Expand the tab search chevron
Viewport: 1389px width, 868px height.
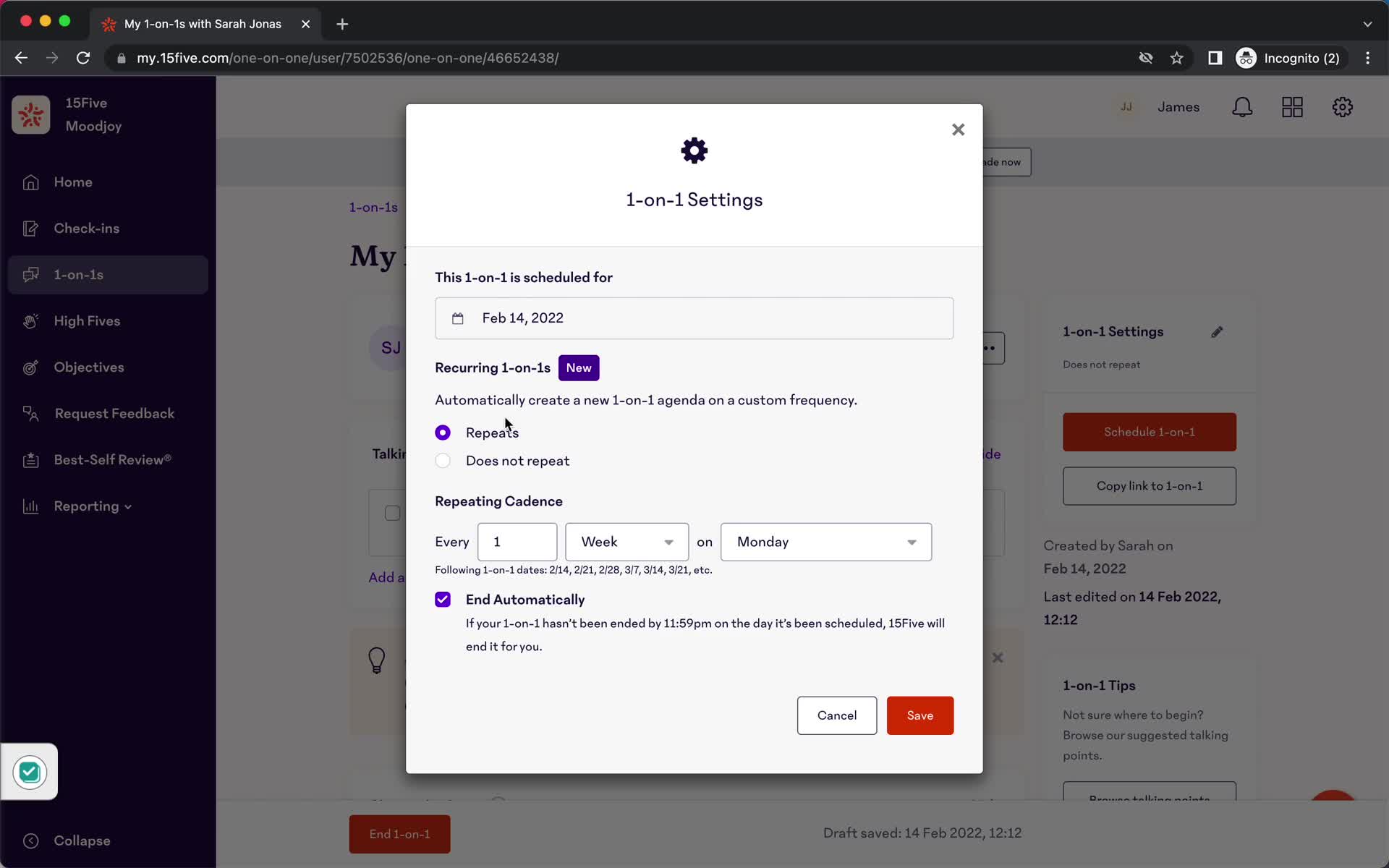pyautogui.click(x=1367, y=24)
